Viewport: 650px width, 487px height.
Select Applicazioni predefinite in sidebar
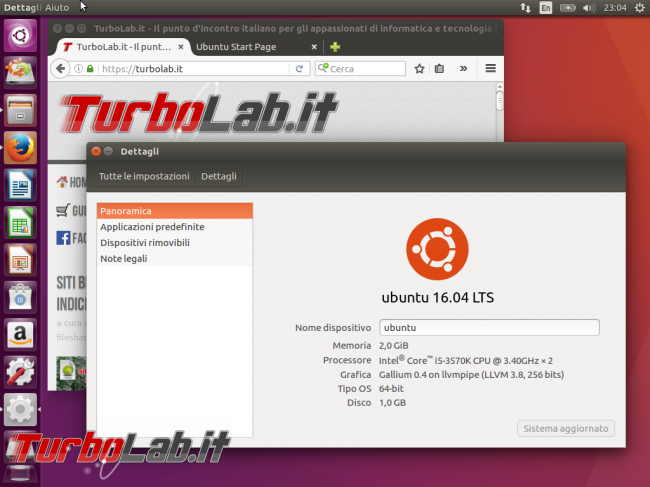tap(175, 227)
